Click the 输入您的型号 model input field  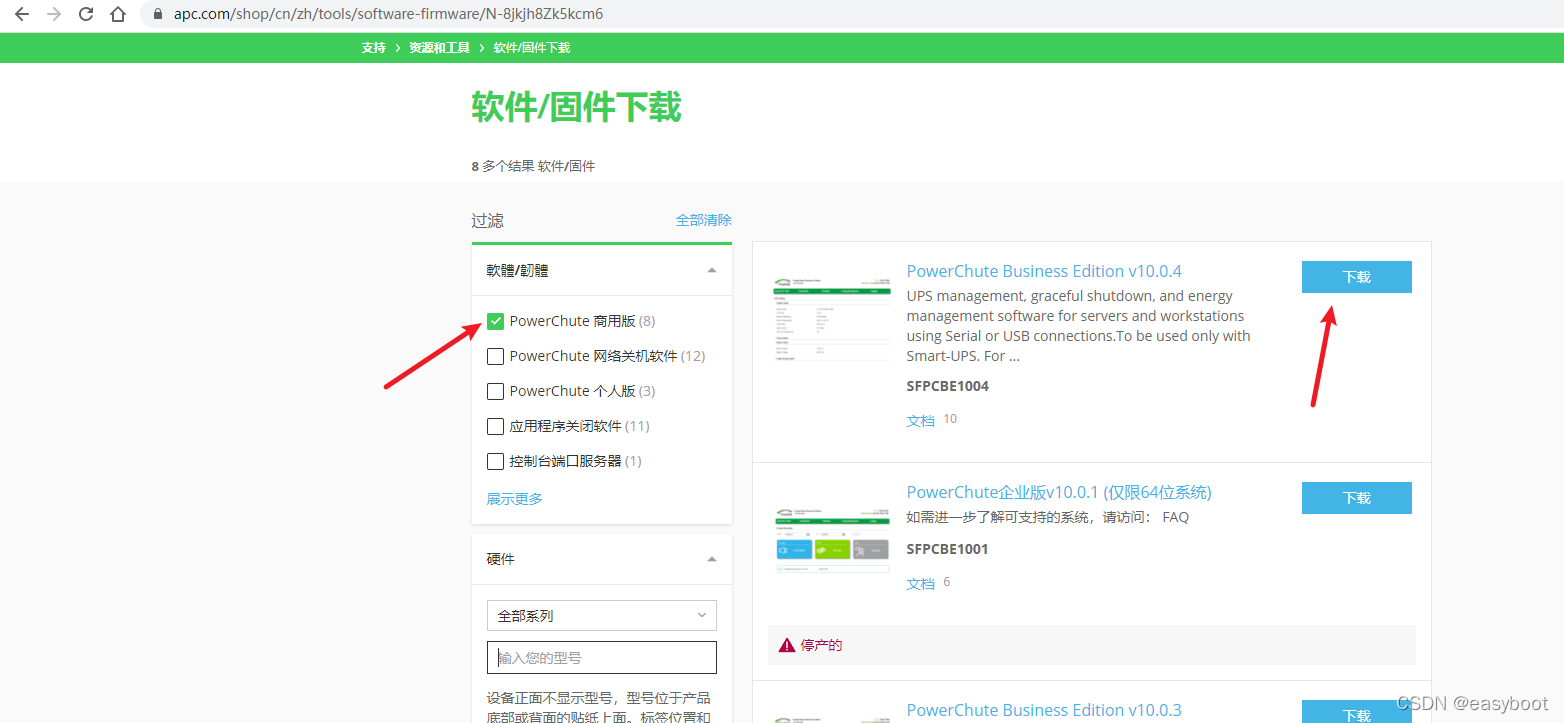click(602, 657)
